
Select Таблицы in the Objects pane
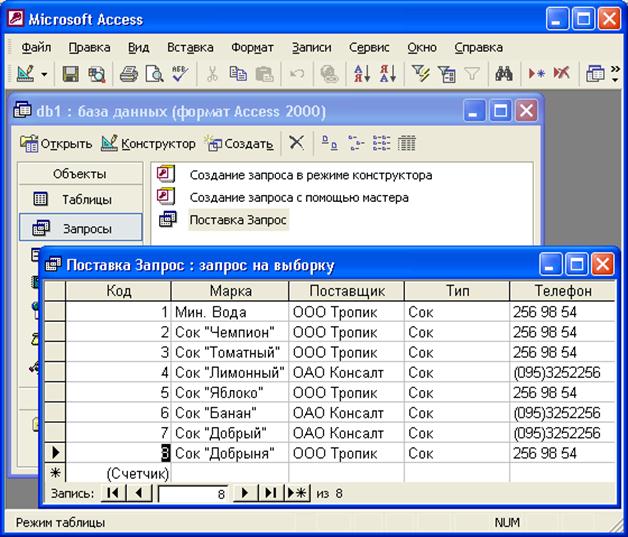(81, 199)
